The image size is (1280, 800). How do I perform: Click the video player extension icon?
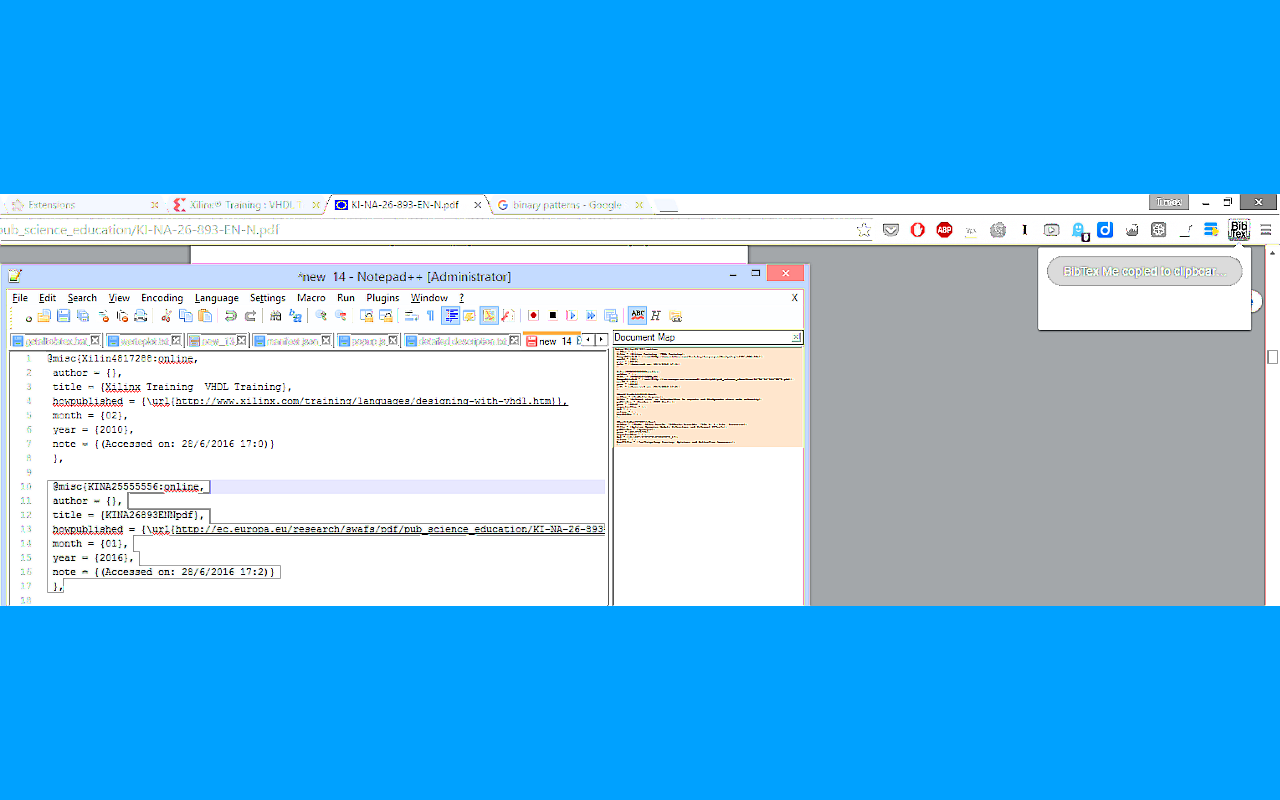pyautogui.click(x=1051, y=230)
